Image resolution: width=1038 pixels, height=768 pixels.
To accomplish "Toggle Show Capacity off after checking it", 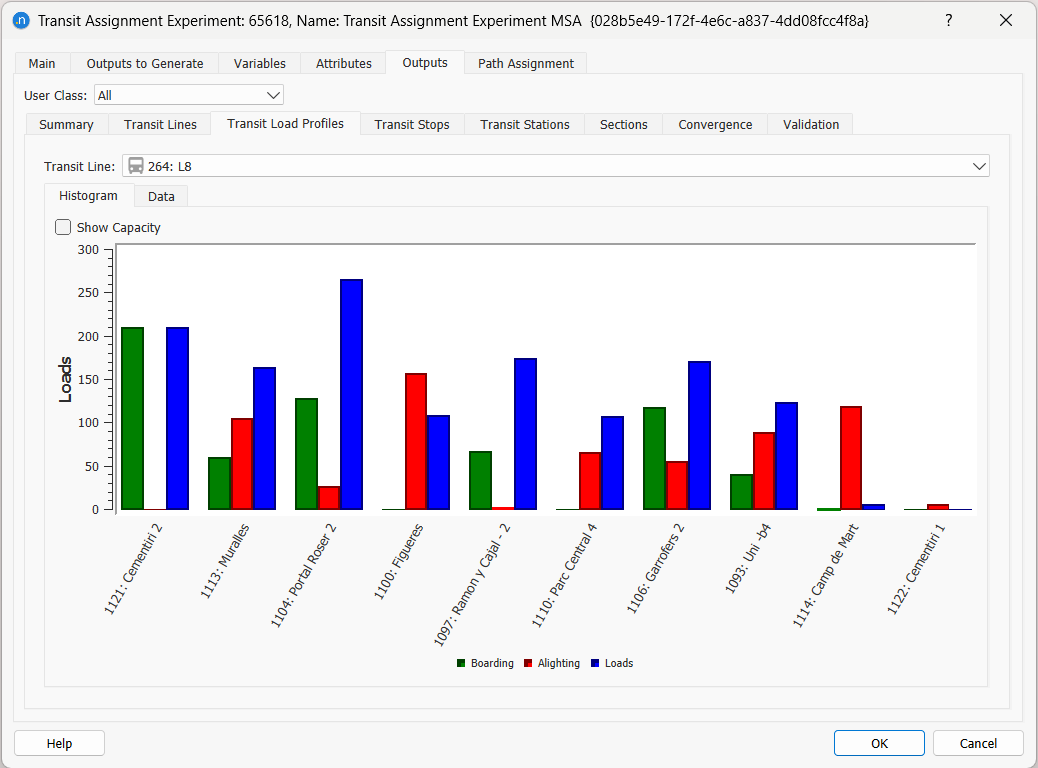I will point(63,227).
